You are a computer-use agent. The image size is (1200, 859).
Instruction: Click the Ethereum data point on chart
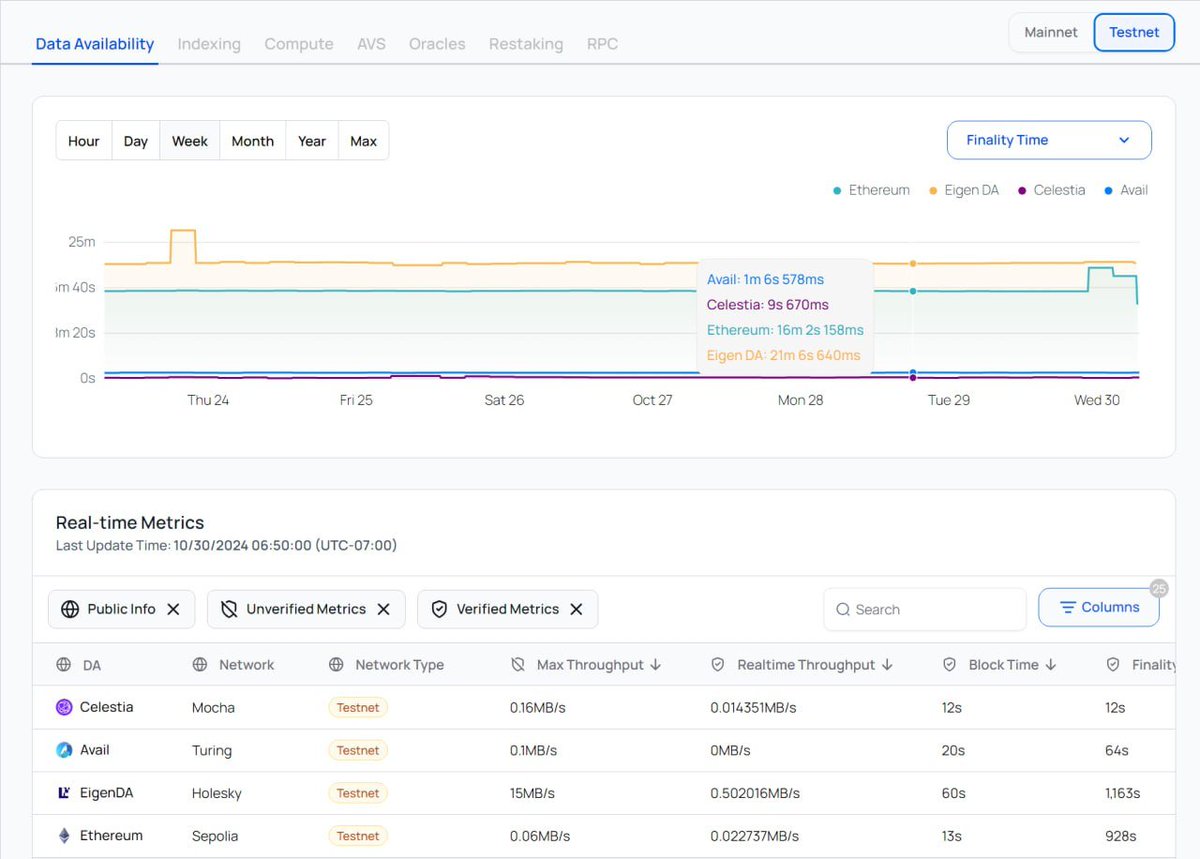pos(913,291)
